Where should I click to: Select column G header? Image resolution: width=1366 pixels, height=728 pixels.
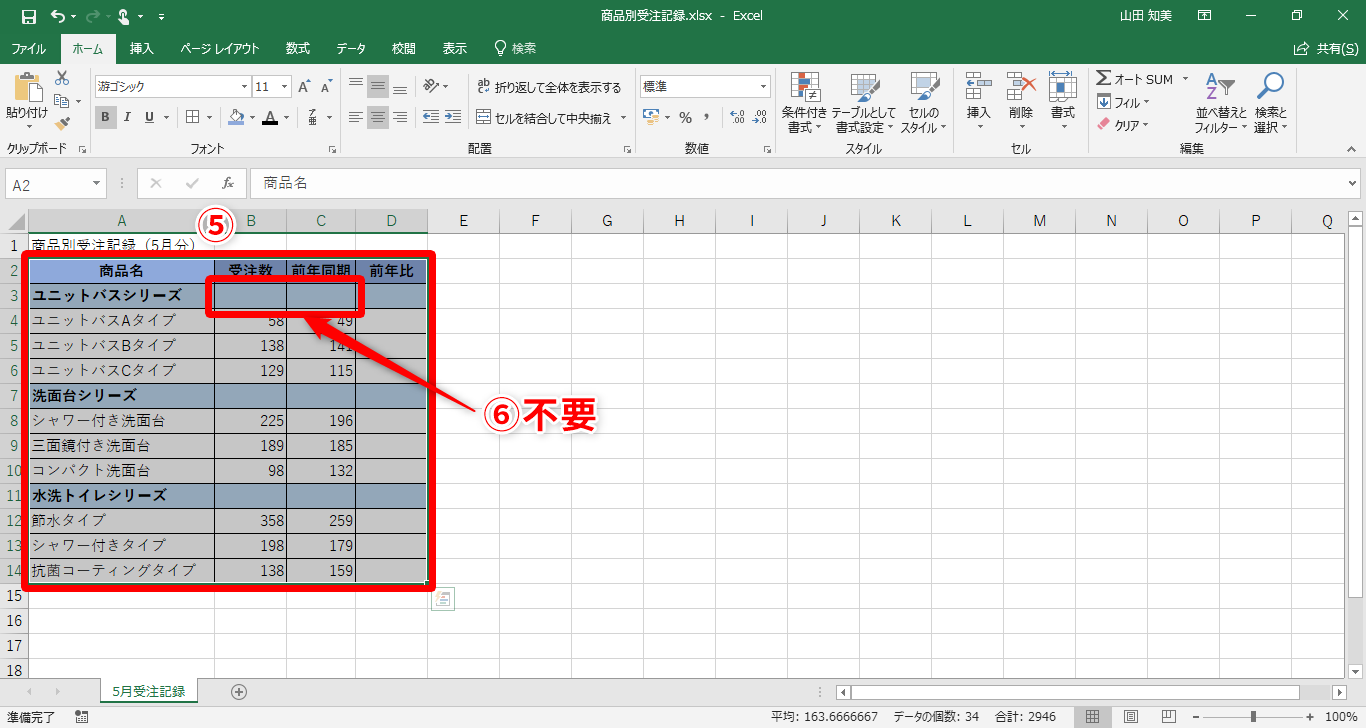point(607,221)
